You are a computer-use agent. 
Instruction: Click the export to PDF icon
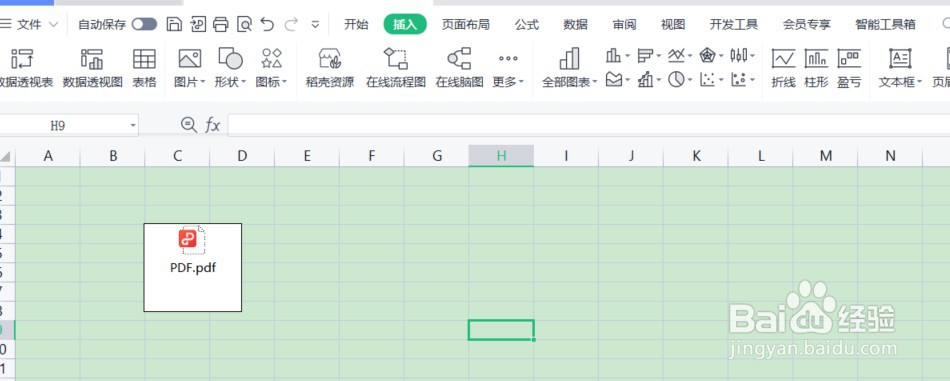[198, 24]
